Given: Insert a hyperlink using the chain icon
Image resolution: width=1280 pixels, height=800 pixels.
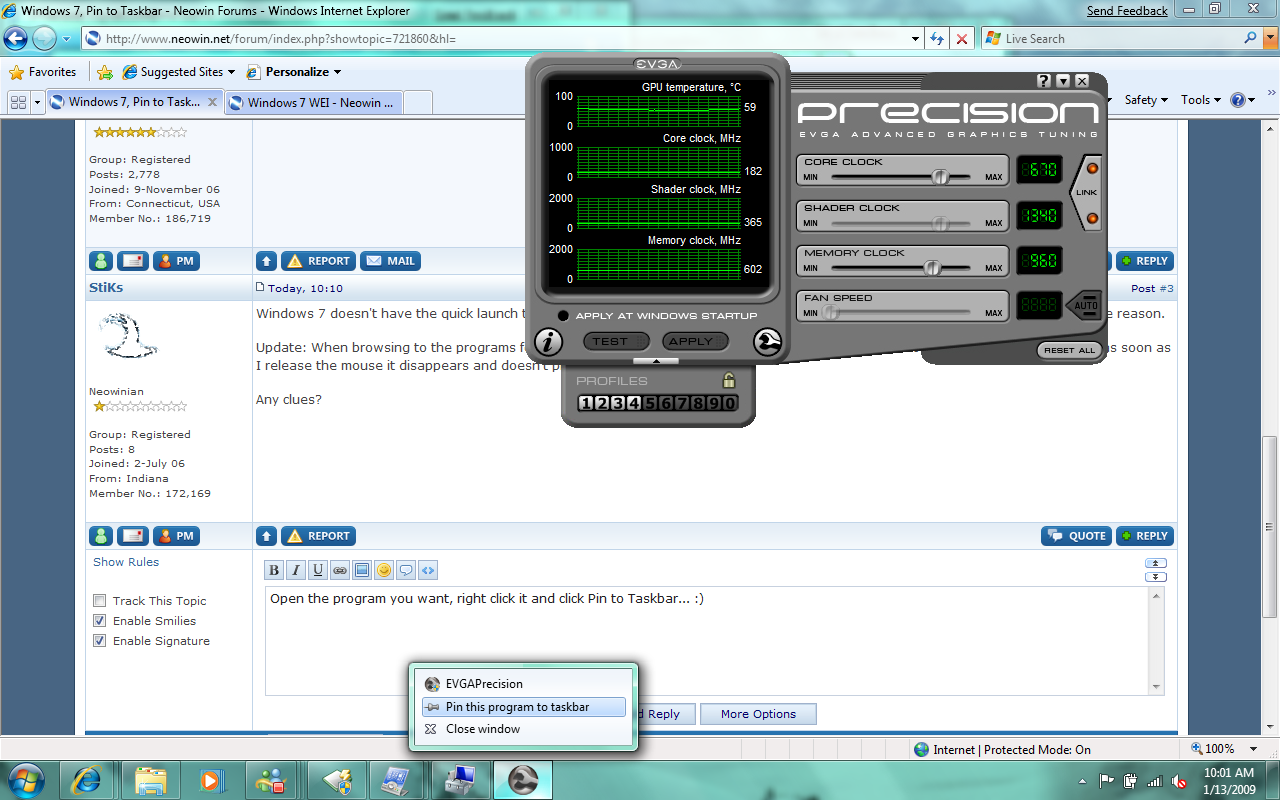Looking at the screenshot, I should (x=339, y=570).
